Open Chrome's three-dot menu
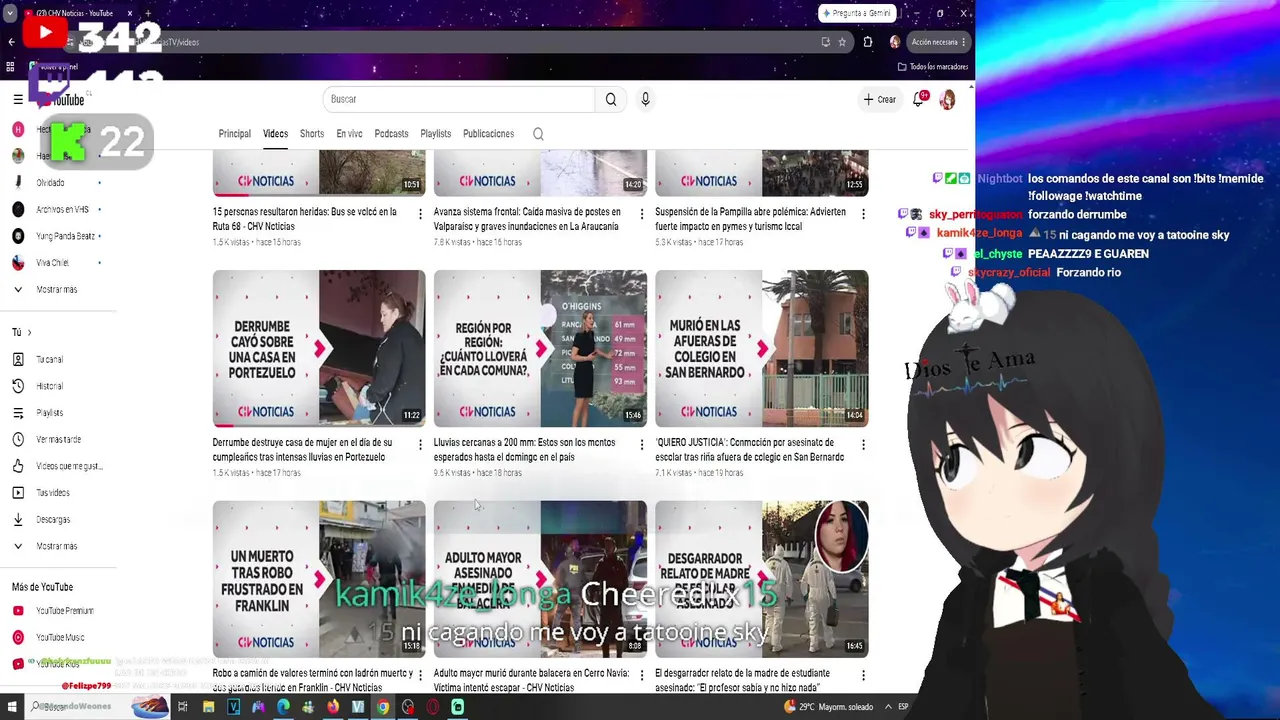The width and height of the screenshot is (1280, 720). pyautogui.click(x=964, y=42)
